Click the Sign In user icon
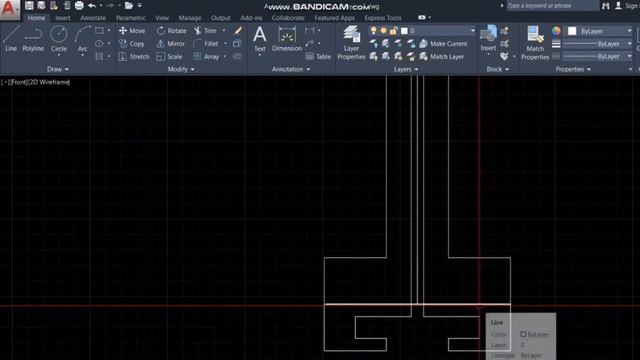Viewport: 640px width, 360px height. tap(619, 5)
